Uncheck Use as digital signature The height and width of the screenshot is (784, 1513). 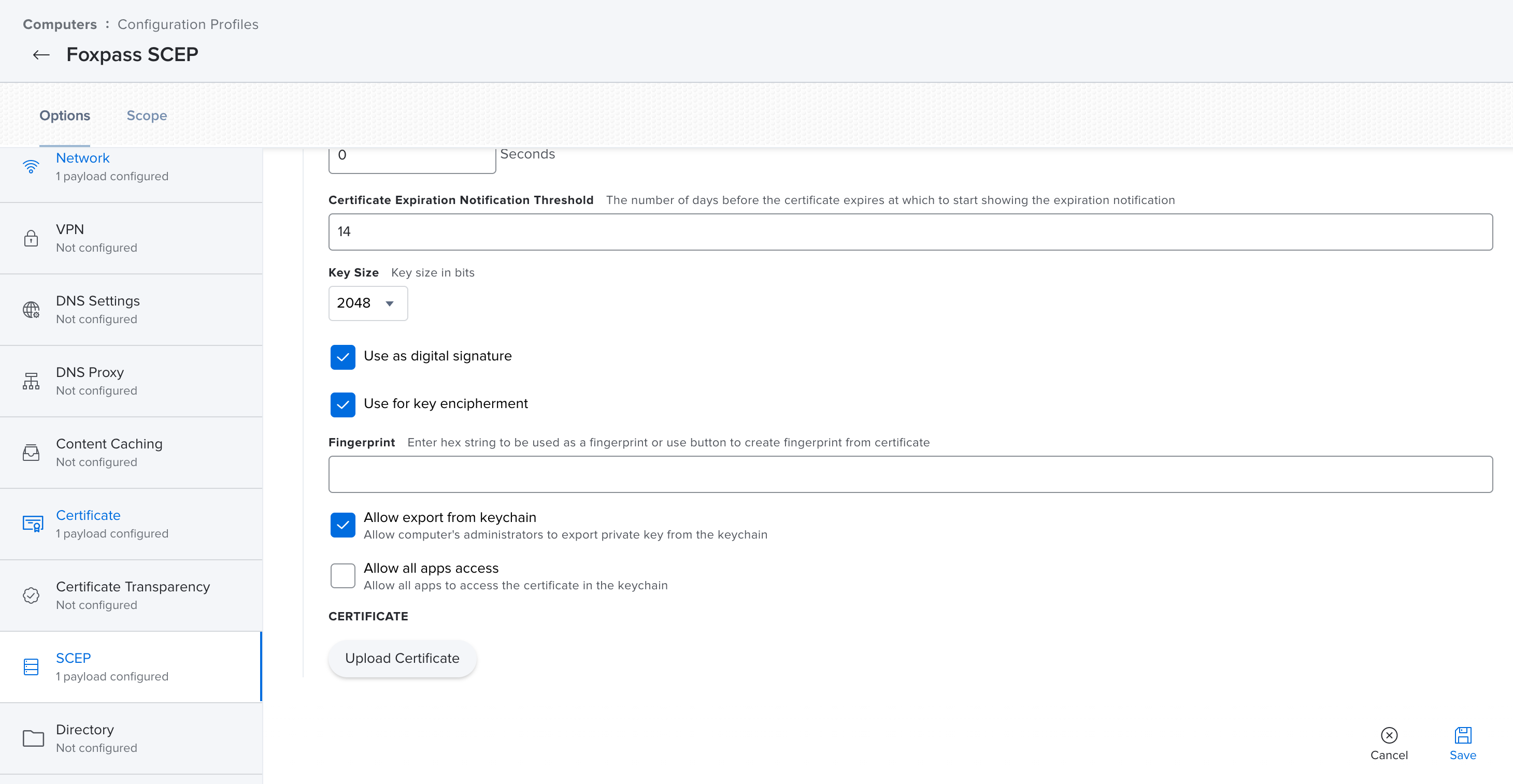[342, 357]
